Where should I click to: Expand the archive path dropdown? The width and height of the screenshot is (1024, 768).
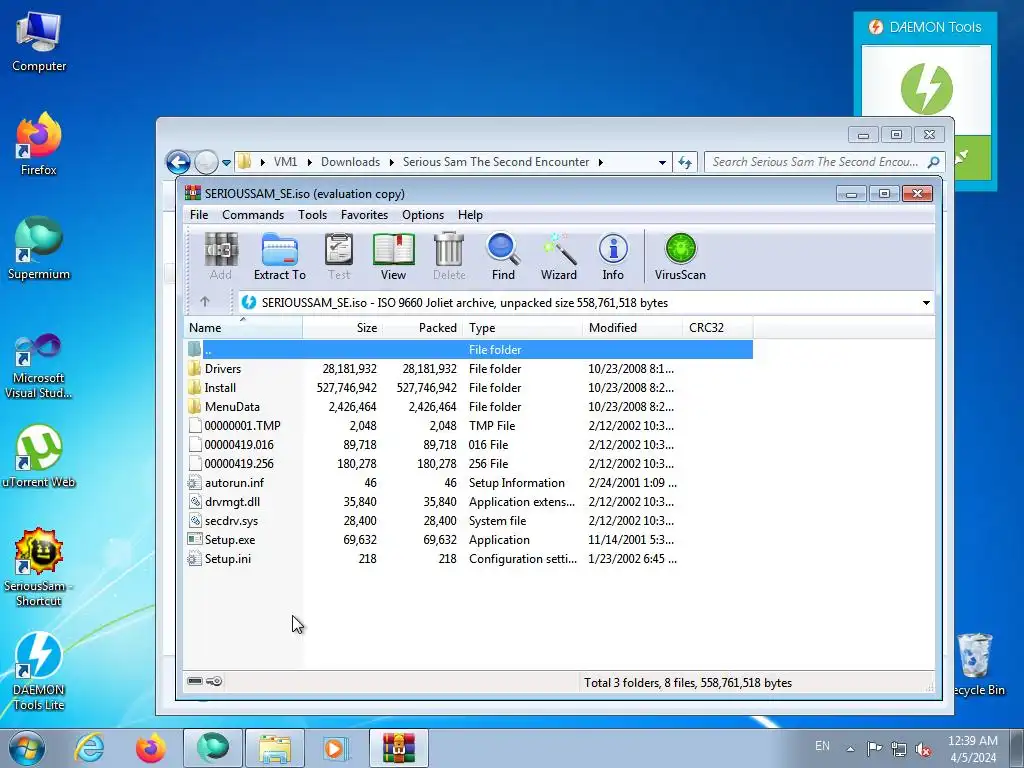click(x=926, y=302)
